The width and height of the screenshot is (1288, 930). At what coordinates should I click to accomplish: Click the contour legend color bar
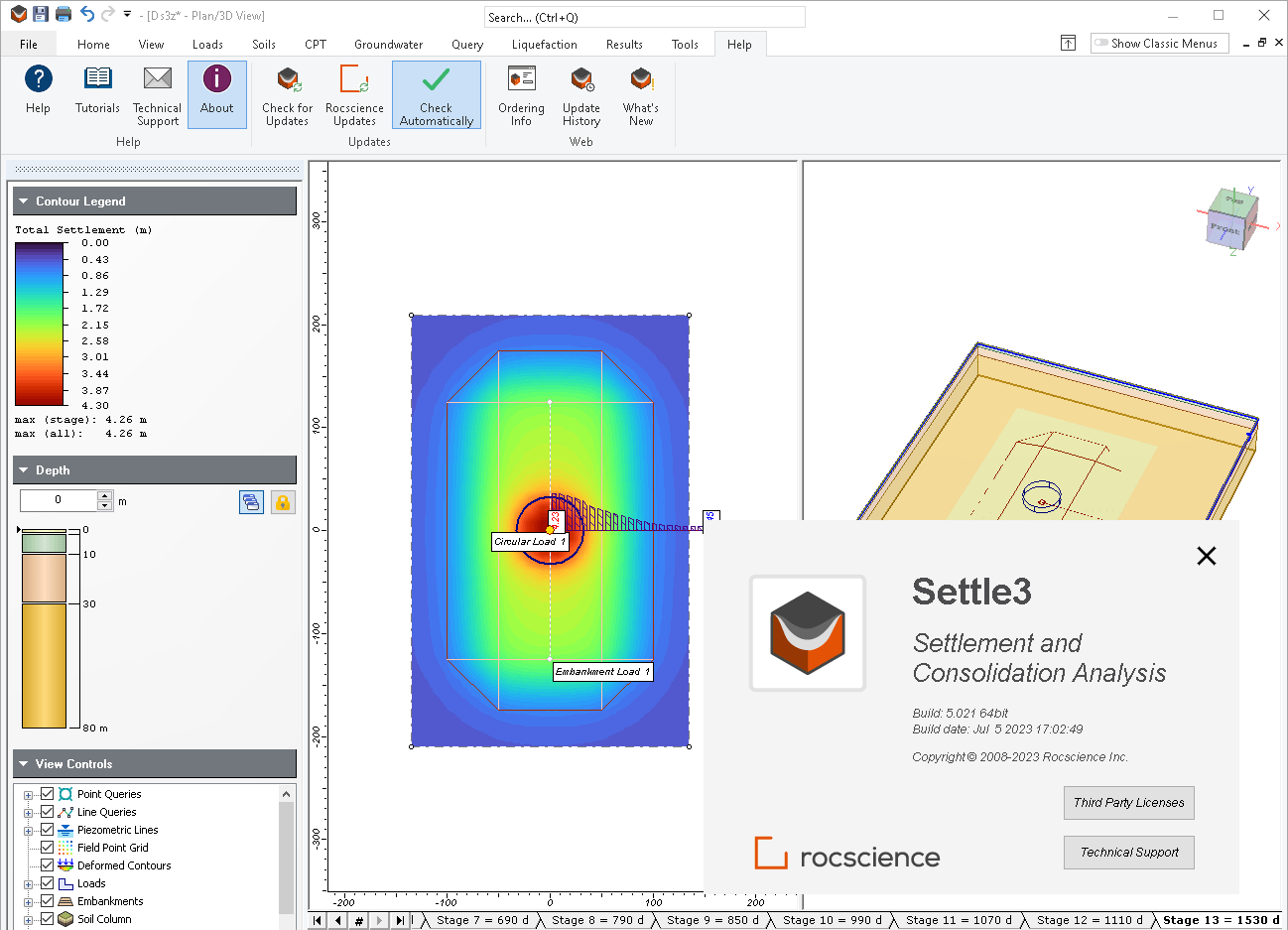tap(40, 325)
